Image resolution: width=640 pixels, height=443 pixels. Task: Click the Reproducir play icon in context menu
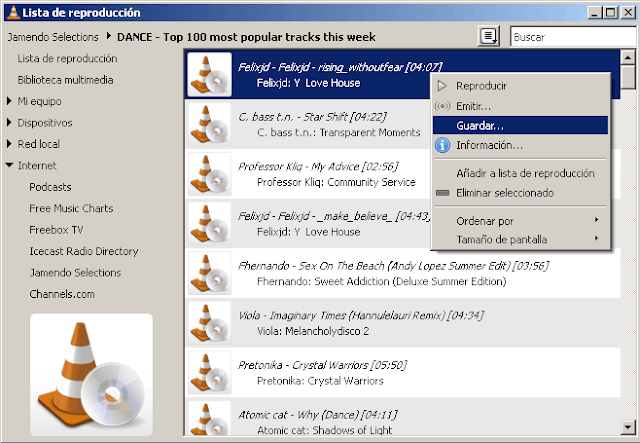pyautogui.click(x=442, y=86)
